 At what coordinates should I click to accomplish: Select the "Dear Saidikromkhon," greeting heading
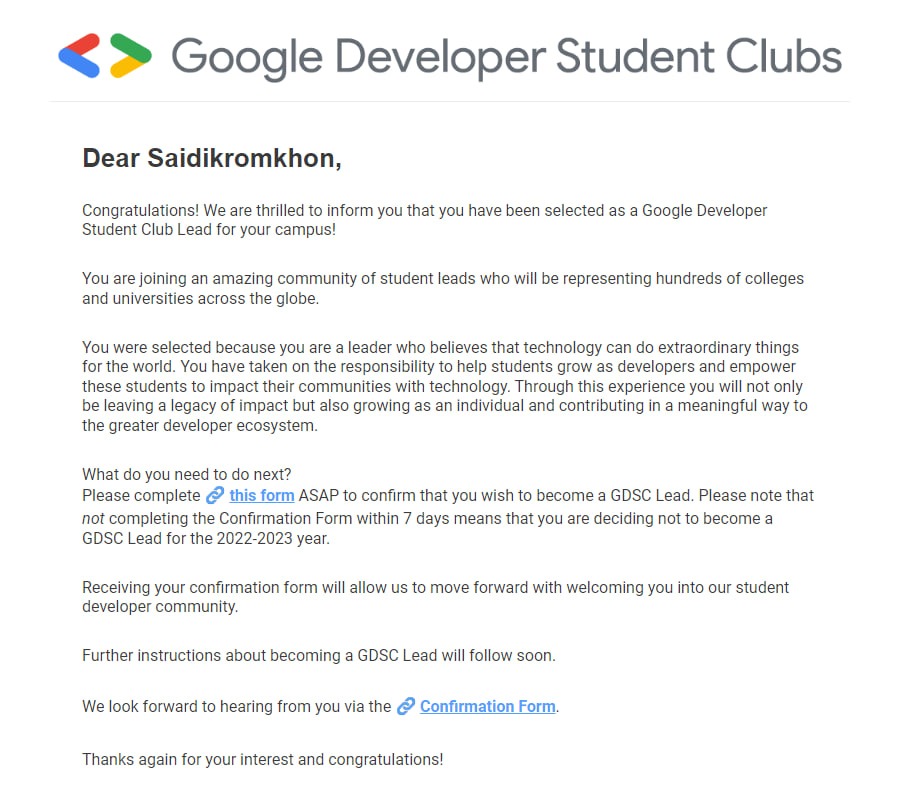212,158
